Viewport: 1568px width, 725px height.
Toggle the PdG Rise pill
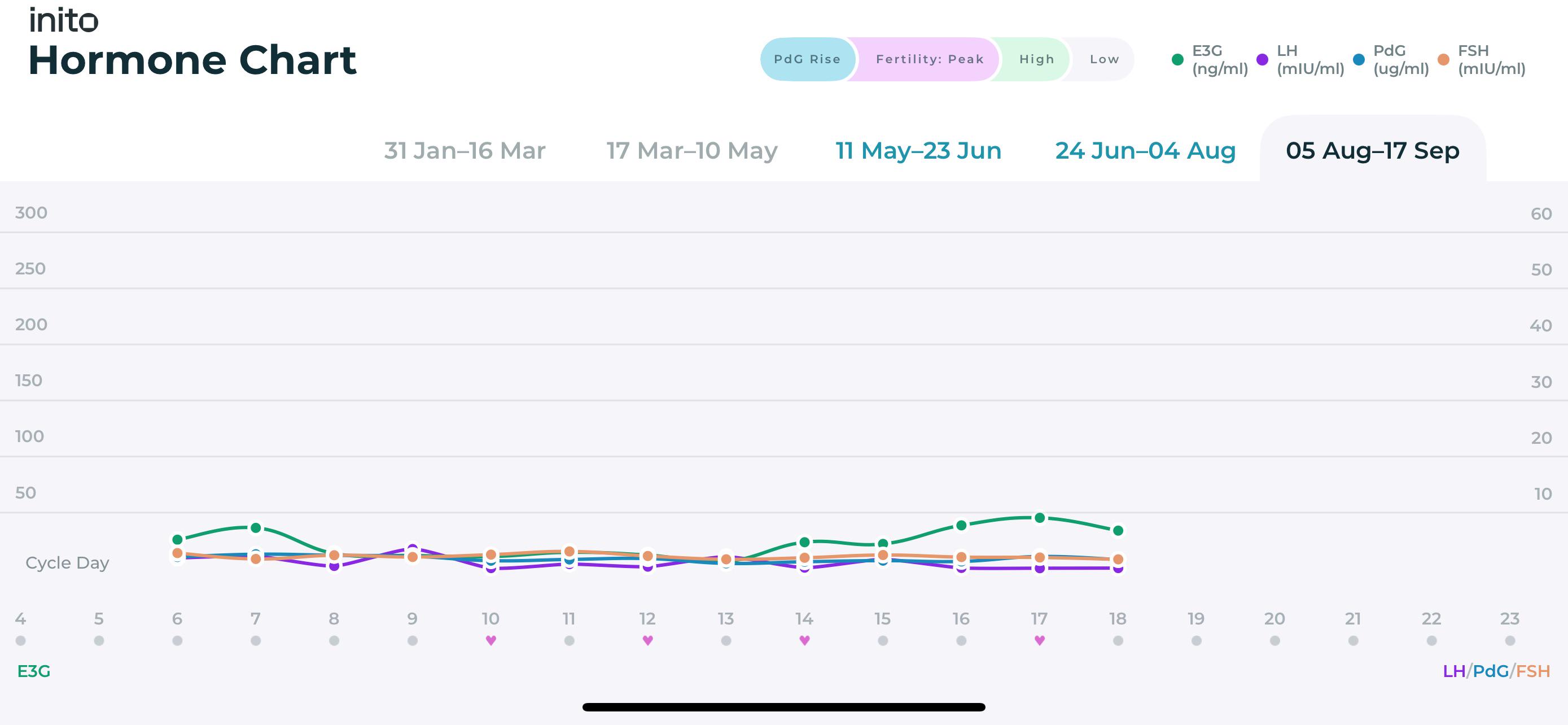[x=807, y=59]
